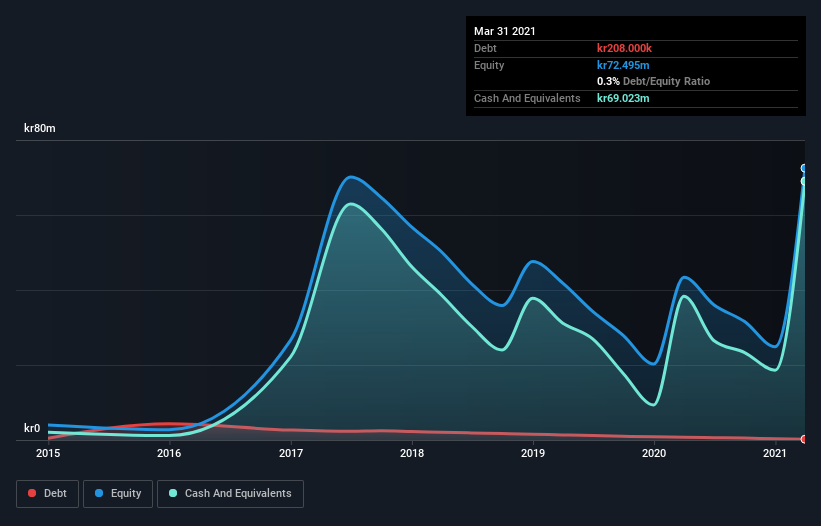Image resolution: width=821 pixels, height=526 pixels.
Task: Select the 2019 x-axis label
Action: pyautogui.click(x=533, y=453)
